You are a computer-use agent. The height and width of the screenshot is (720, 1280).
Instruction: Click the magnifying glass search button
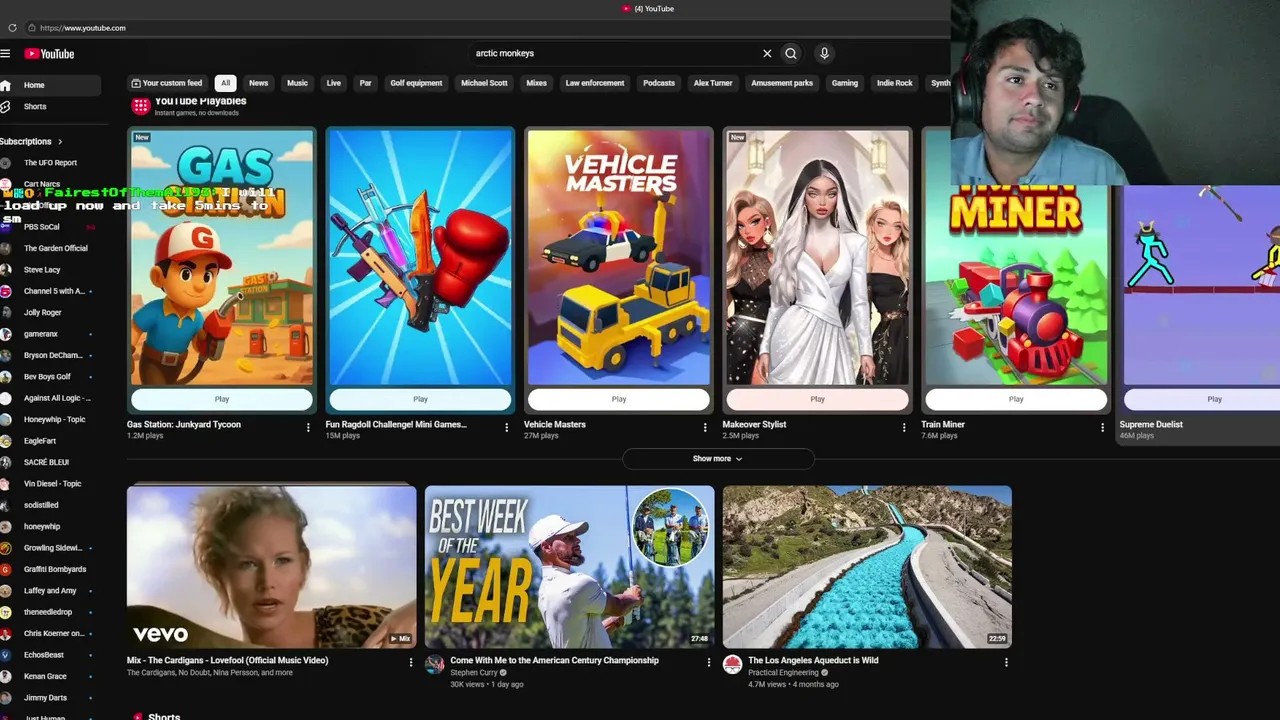pos(791,54)
